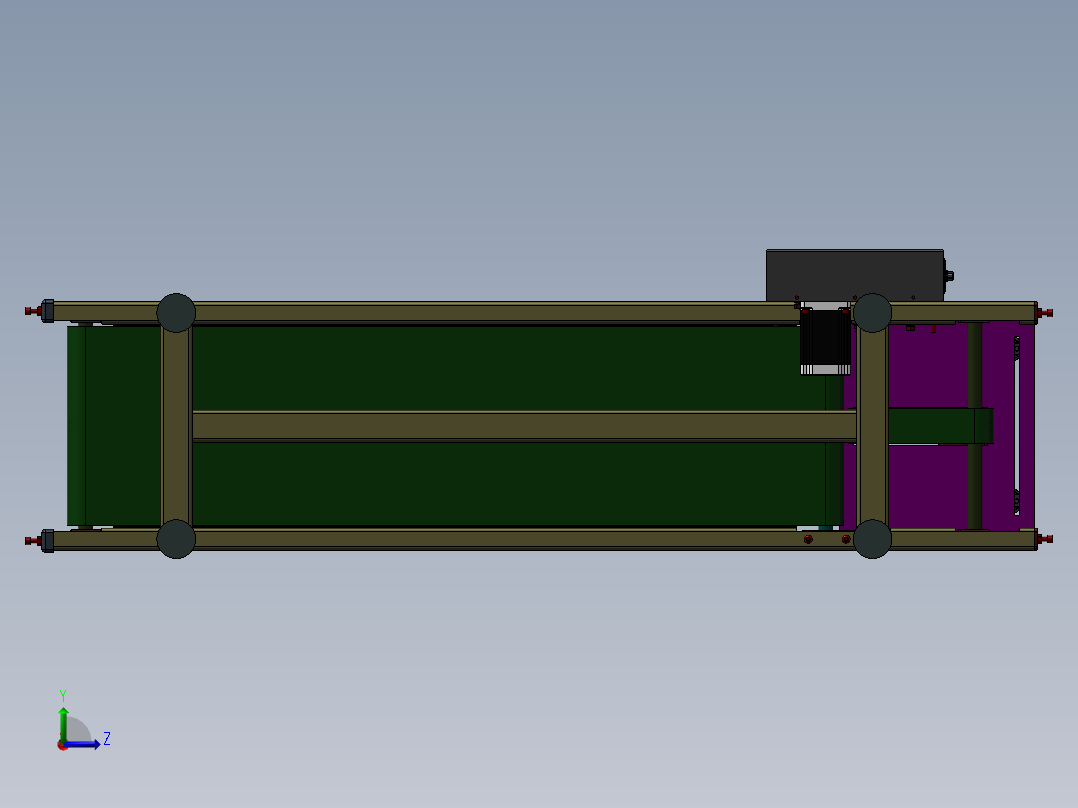
Task: Pick the round foot at upper left
Action: (x=176, y=313)
